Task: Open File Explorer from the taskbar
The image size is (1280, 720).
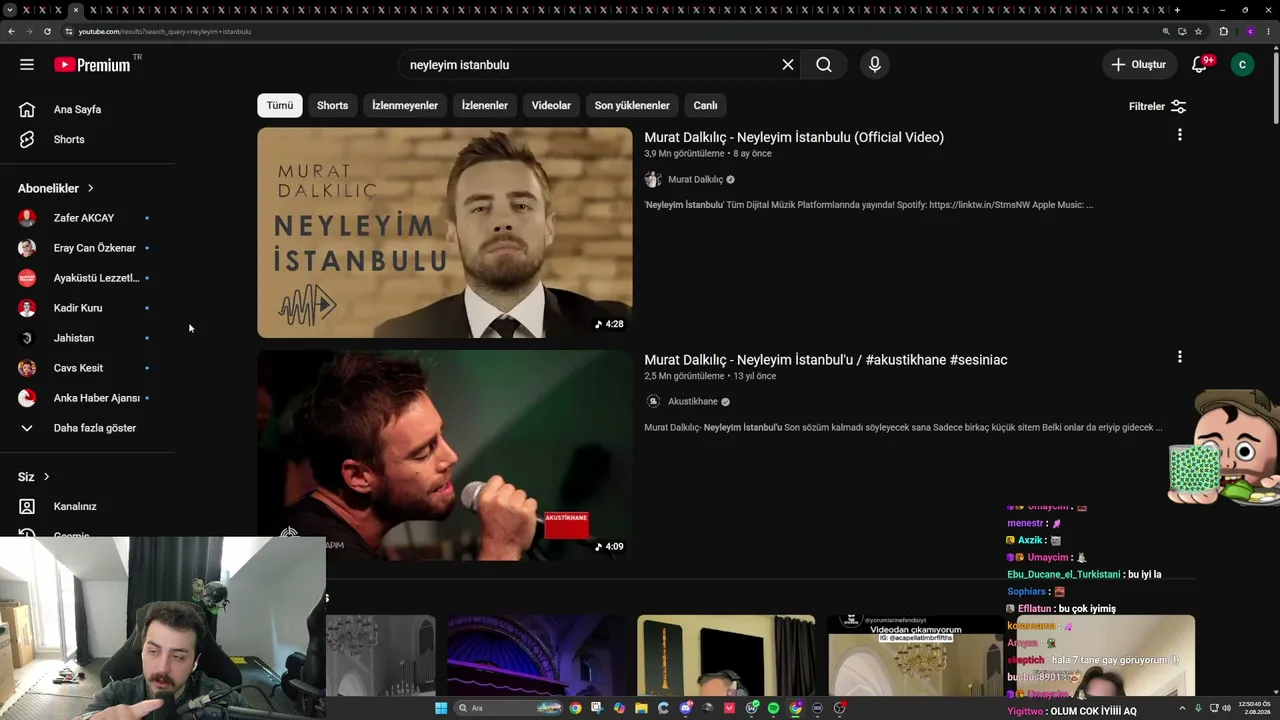Action: (x=641, y=708)
